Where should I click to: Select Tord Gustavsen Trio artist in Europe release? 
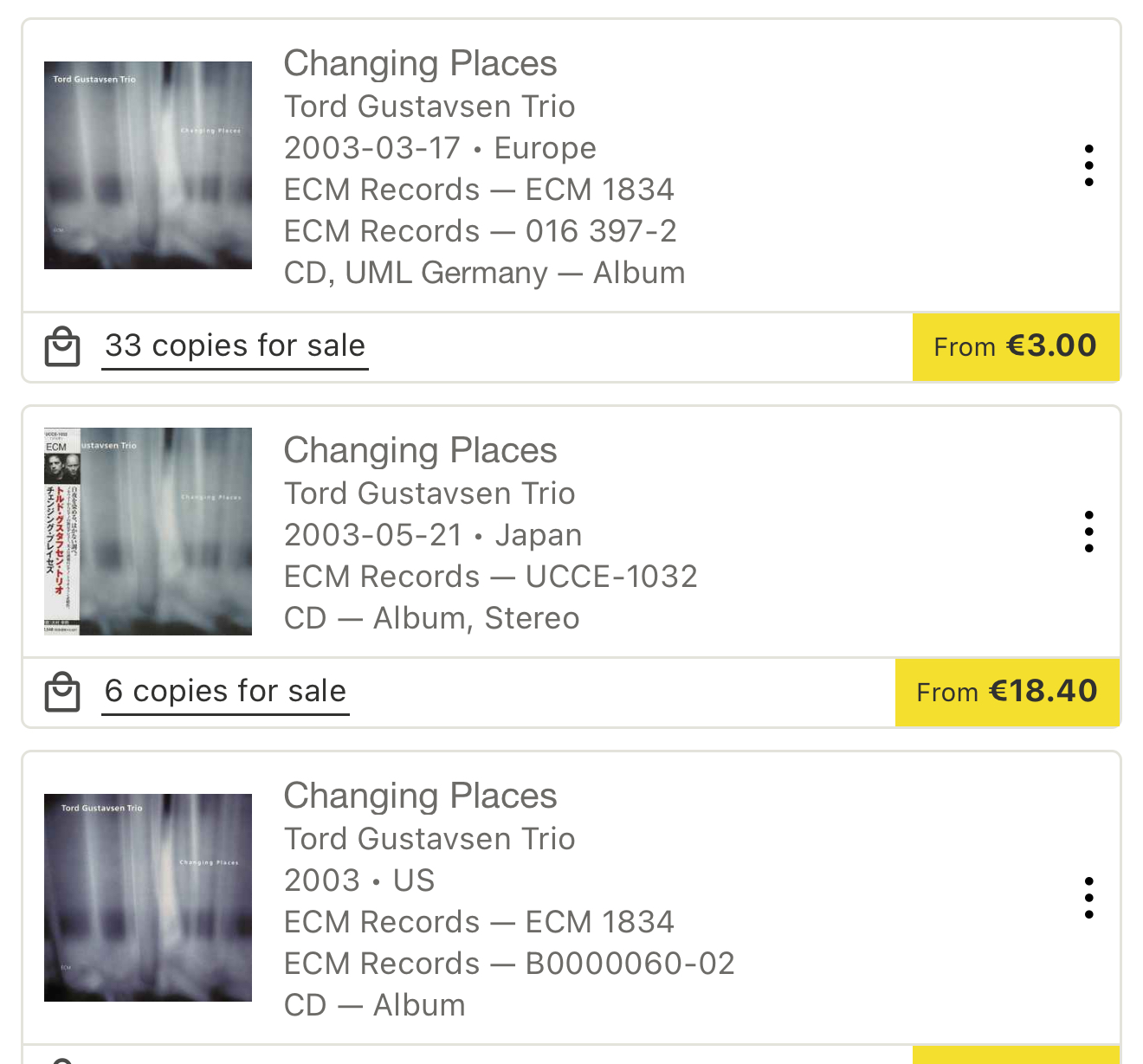(429, 106)
